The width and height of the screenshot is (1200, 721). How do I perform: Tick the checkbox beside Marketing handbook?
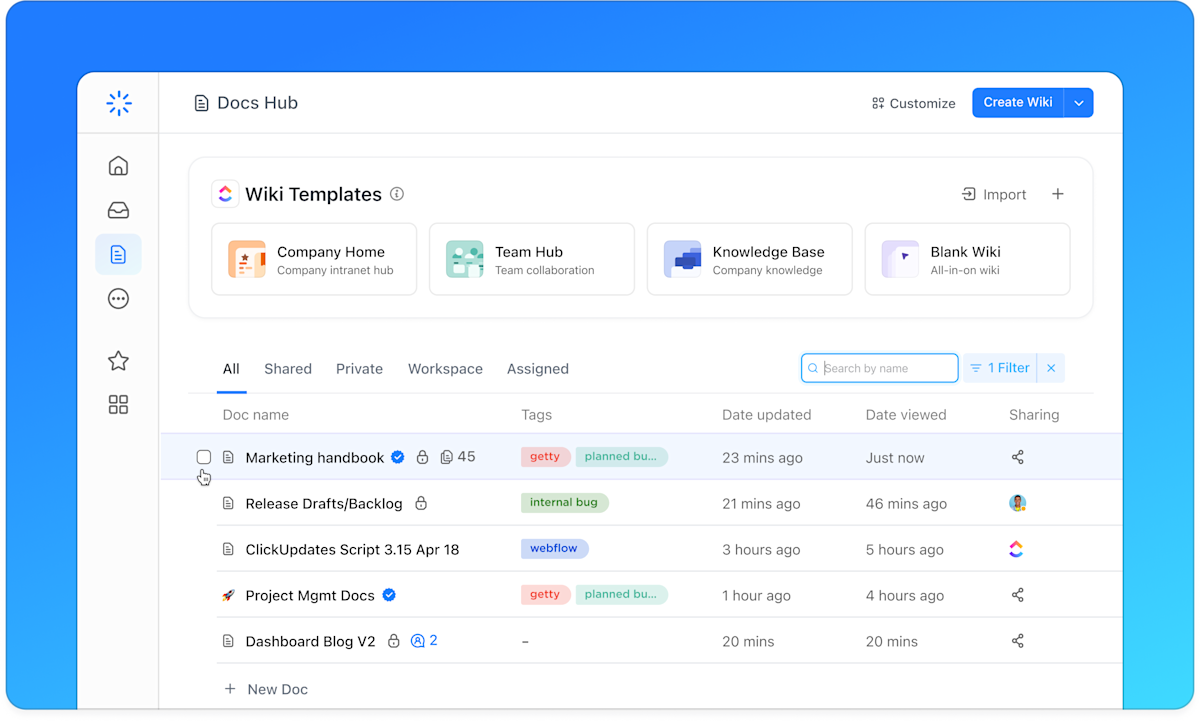(x=204, y=456)
